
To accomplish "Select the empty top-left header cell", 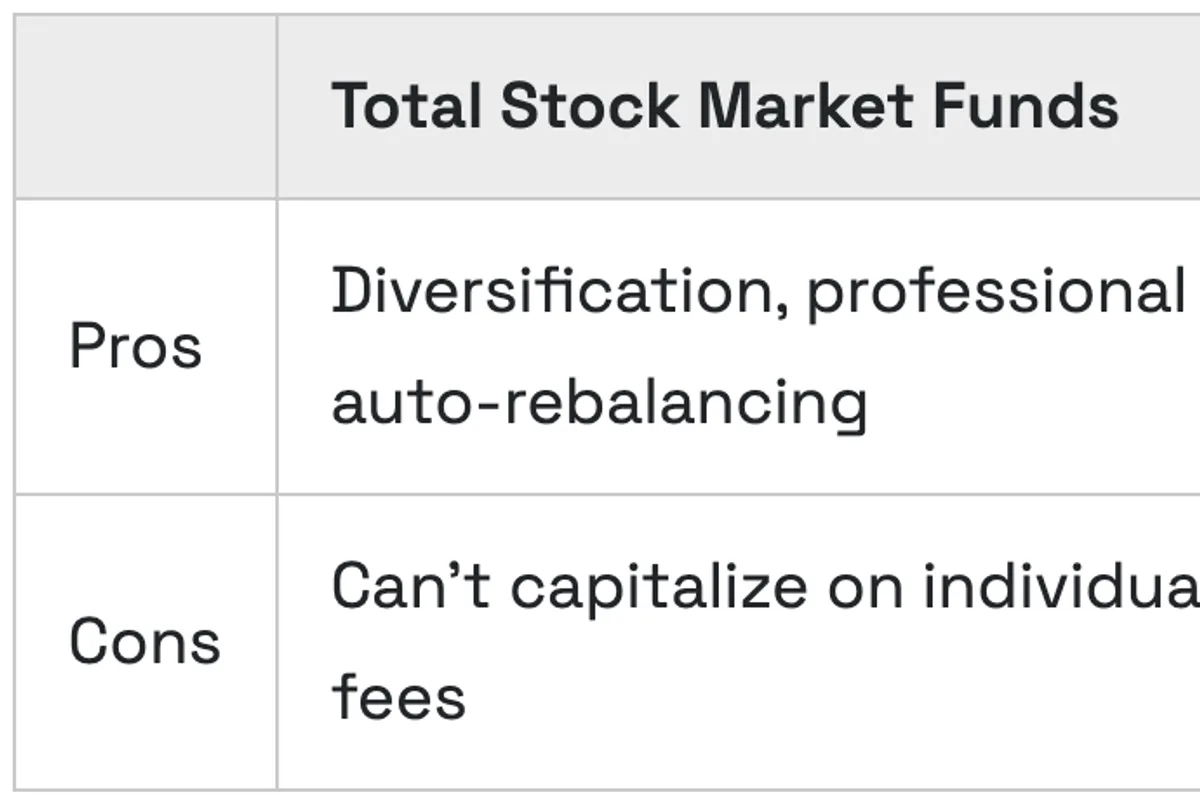I will click(146, 106).
